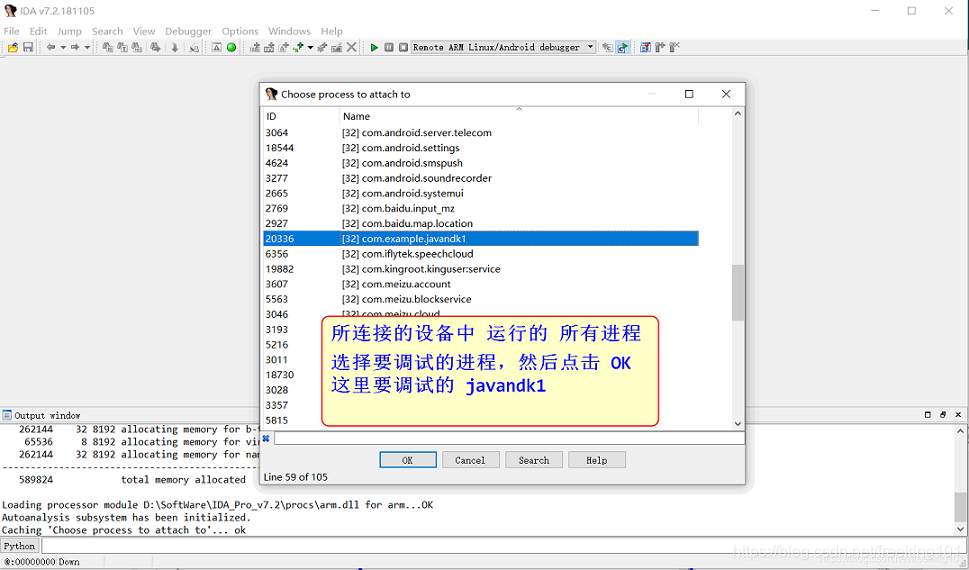Click the Python command-line language button
Image resolution: width=969 pixels, height=570 pixels.
point(20,546)
